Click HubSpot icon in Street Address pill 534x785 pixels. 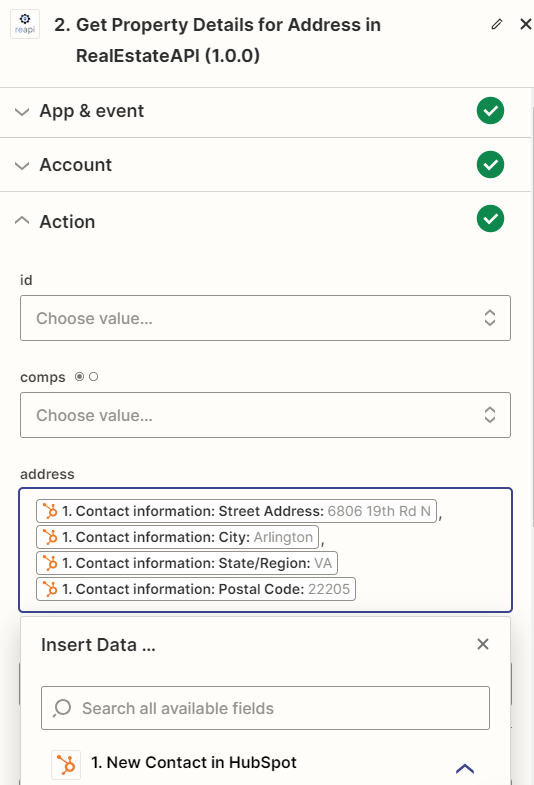[50, 511]
